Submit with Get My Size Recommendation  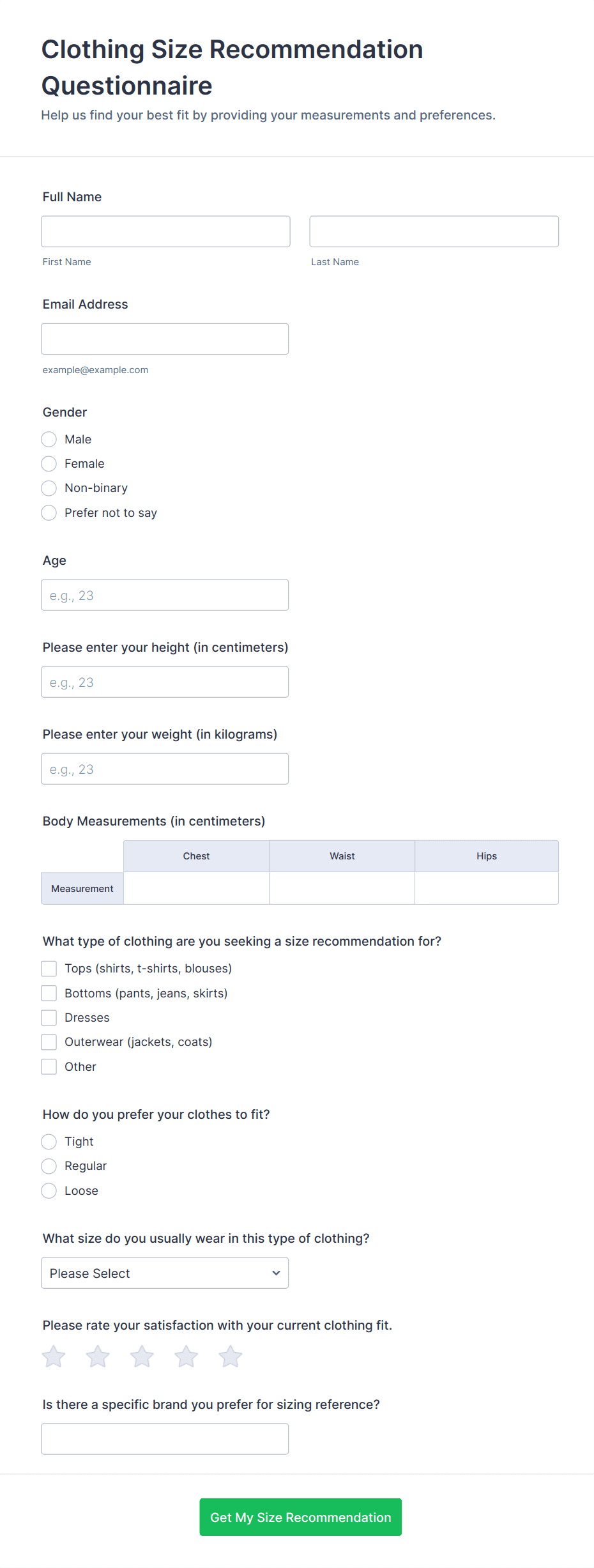[x=300, y=1518]
